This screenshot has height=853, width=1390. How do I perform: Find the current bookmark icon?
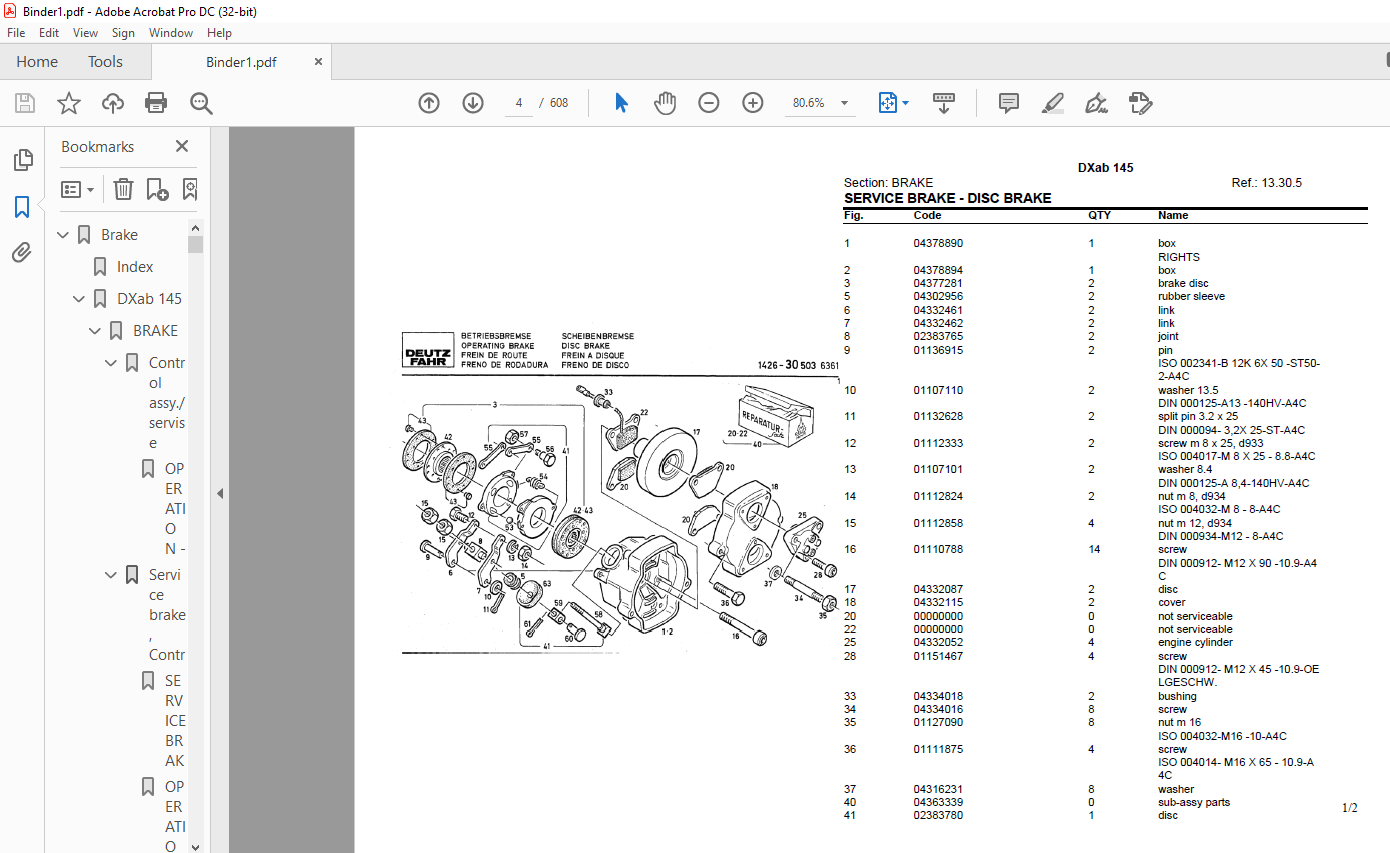click(x=189, y=189)
